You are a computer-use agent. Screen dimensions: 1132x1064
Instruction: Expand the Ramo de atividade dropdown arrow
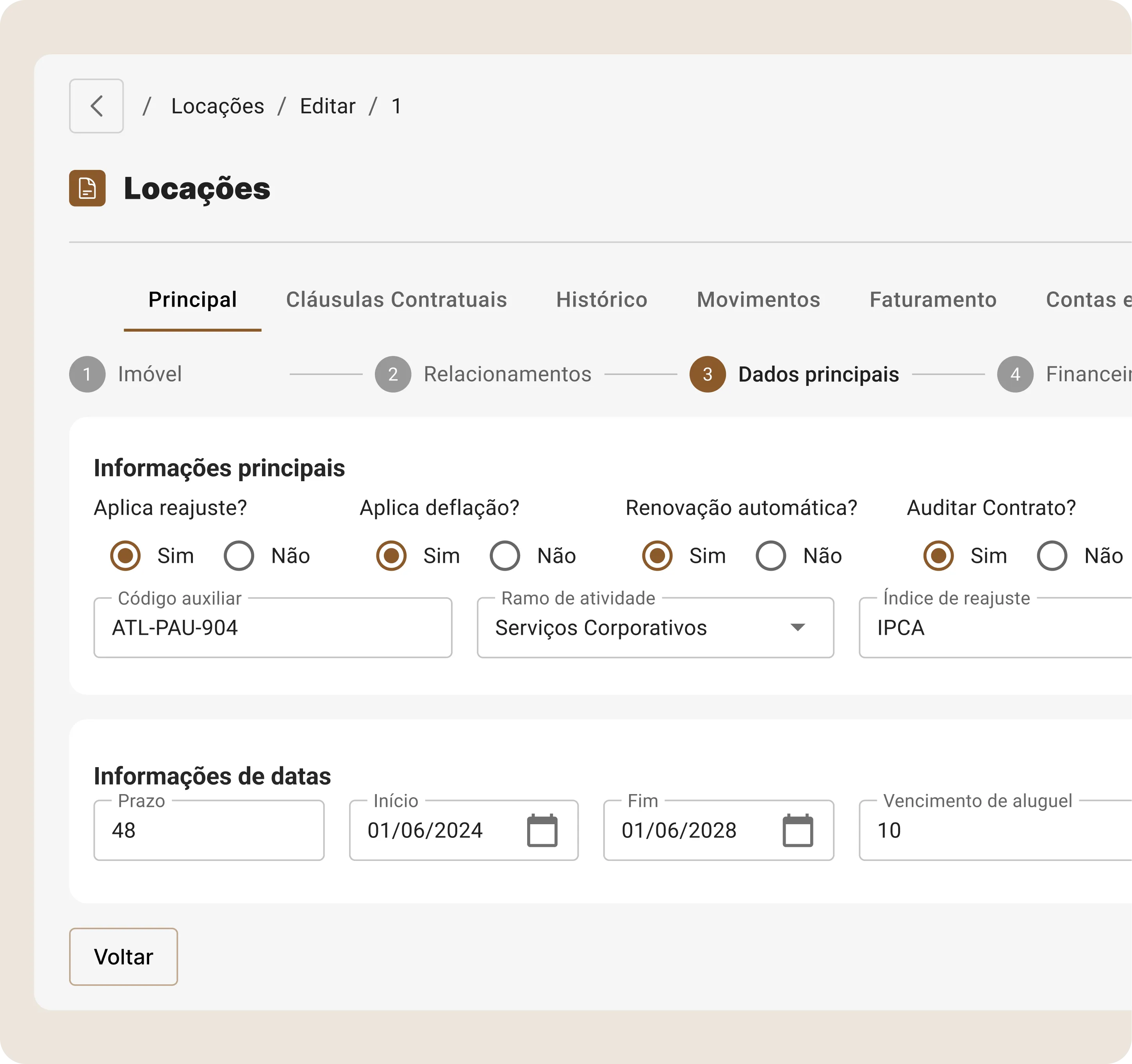click(797, 628)
